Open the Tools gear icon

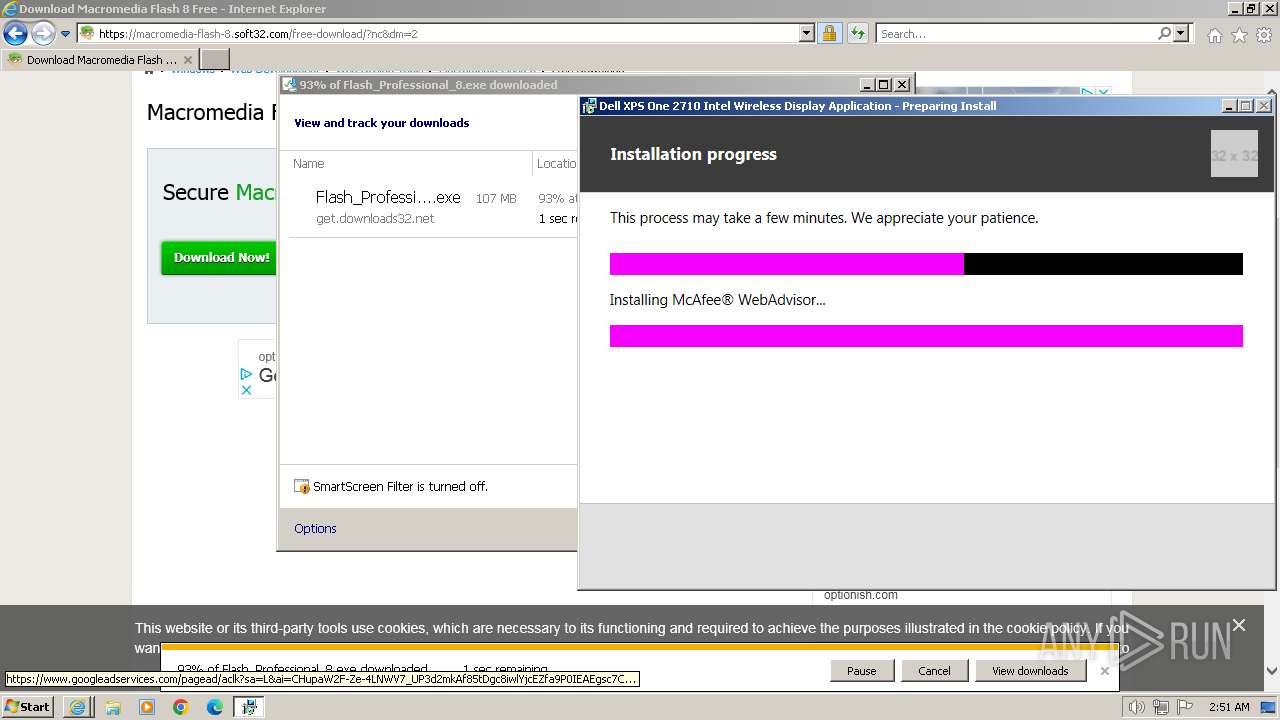pos(1264,35)
